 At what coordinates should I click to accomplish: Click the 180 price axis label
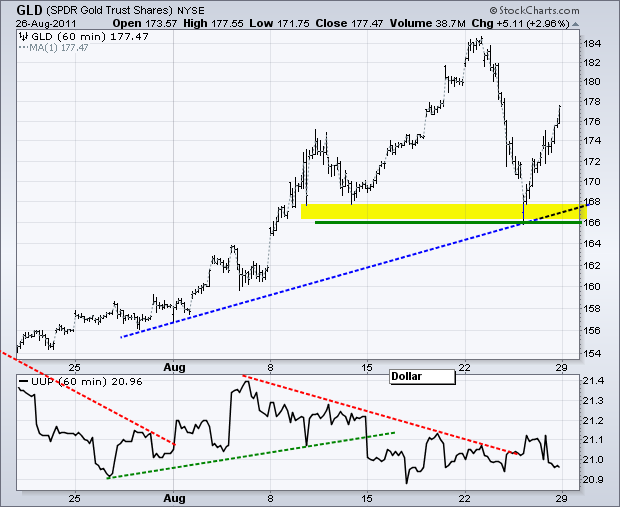click(x=592, y=81)
